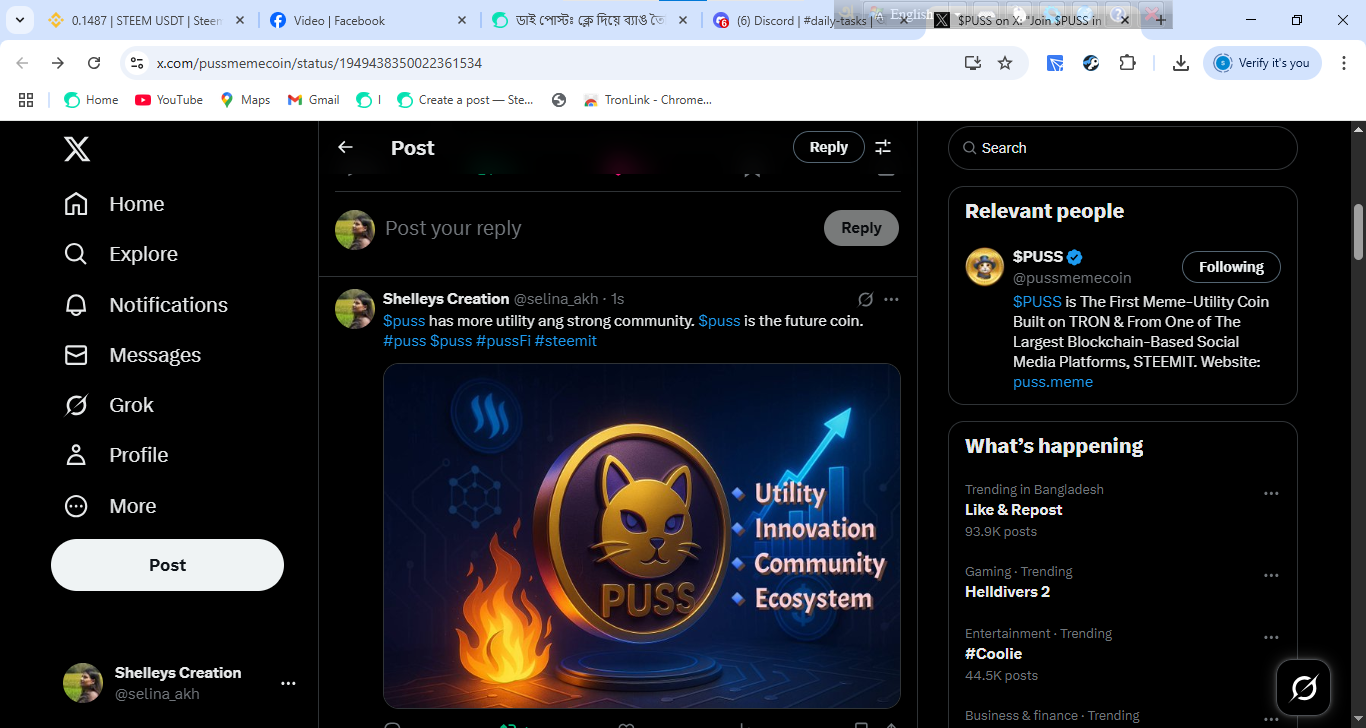This screenshot has height=728, width=1366.
Task: Open the Like & Repost trending topic
Action: pos(1014,510)
